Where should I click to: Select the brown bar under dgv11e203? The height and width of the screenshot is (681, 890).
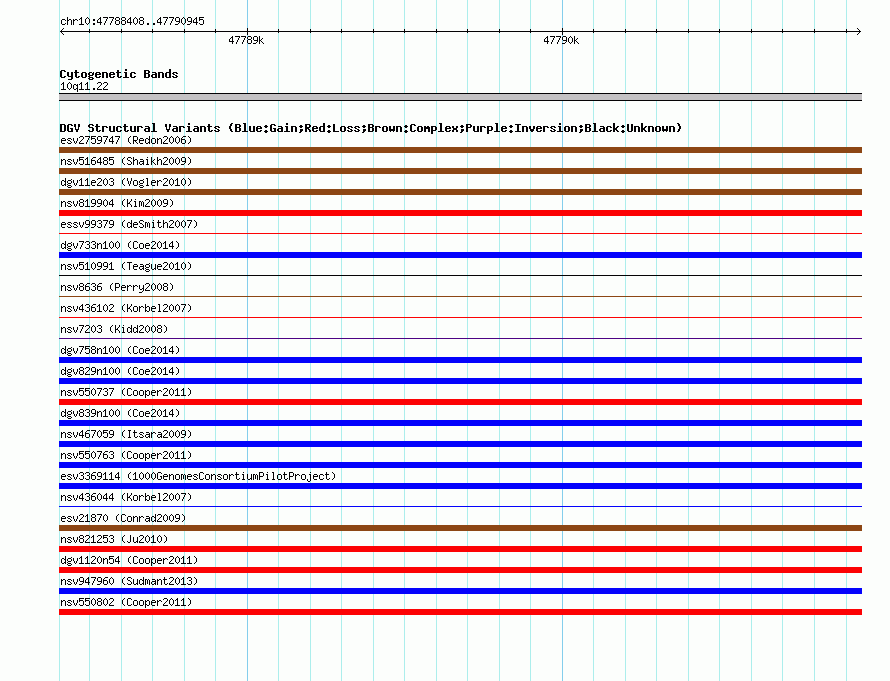pos(460,192)
